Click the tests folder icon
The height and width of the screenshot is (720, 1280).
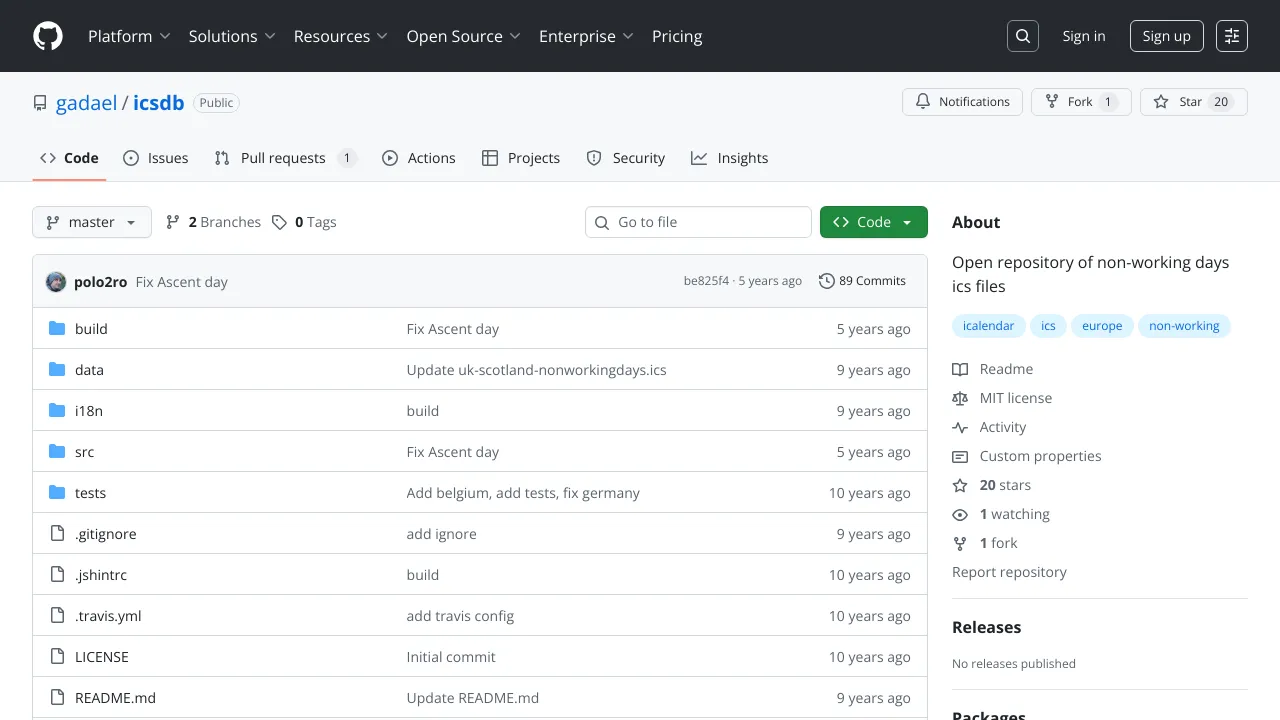(x=57, y=492)
